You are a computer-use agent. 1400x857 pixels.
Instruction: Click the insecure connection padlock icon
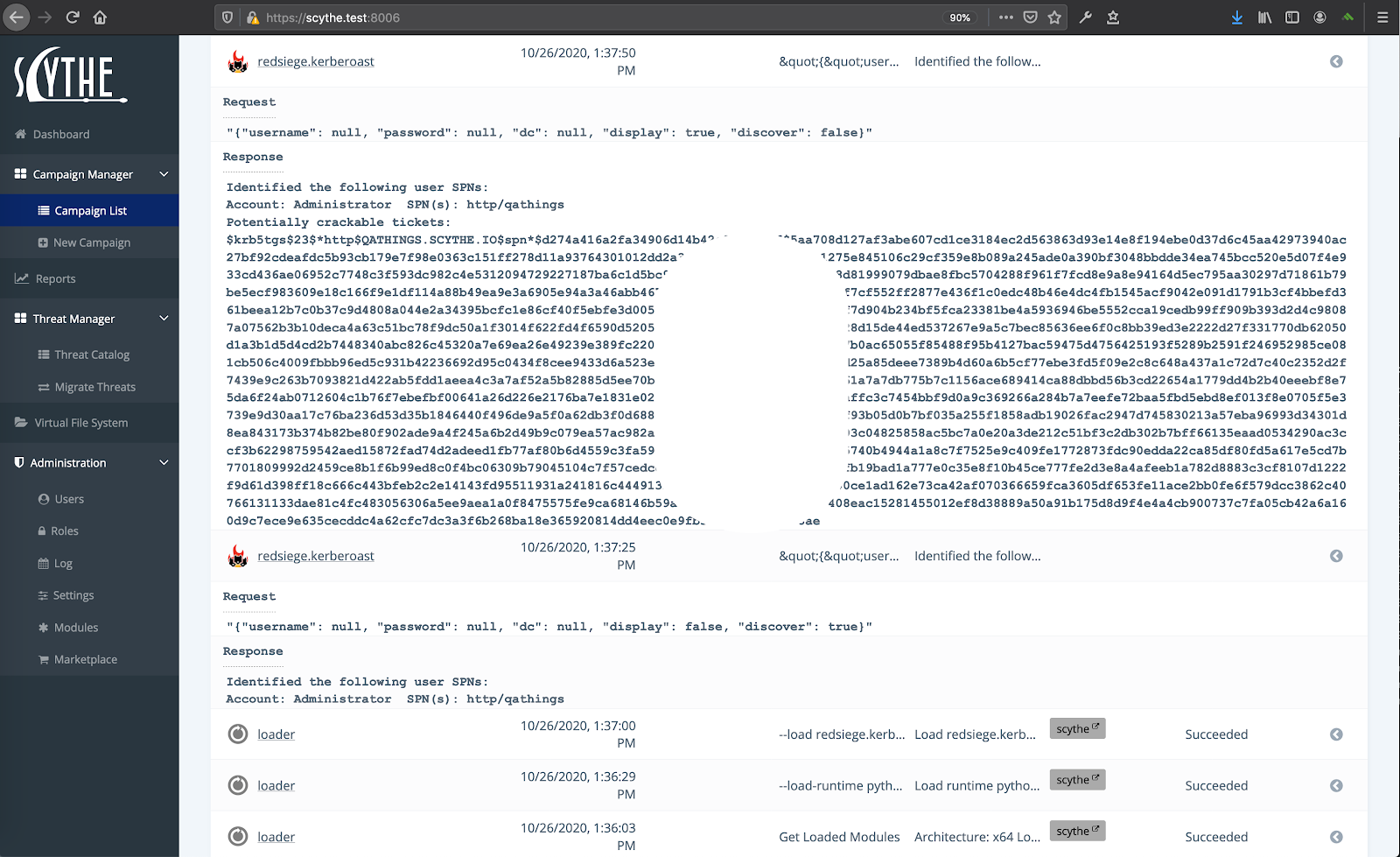click(252, 18)
